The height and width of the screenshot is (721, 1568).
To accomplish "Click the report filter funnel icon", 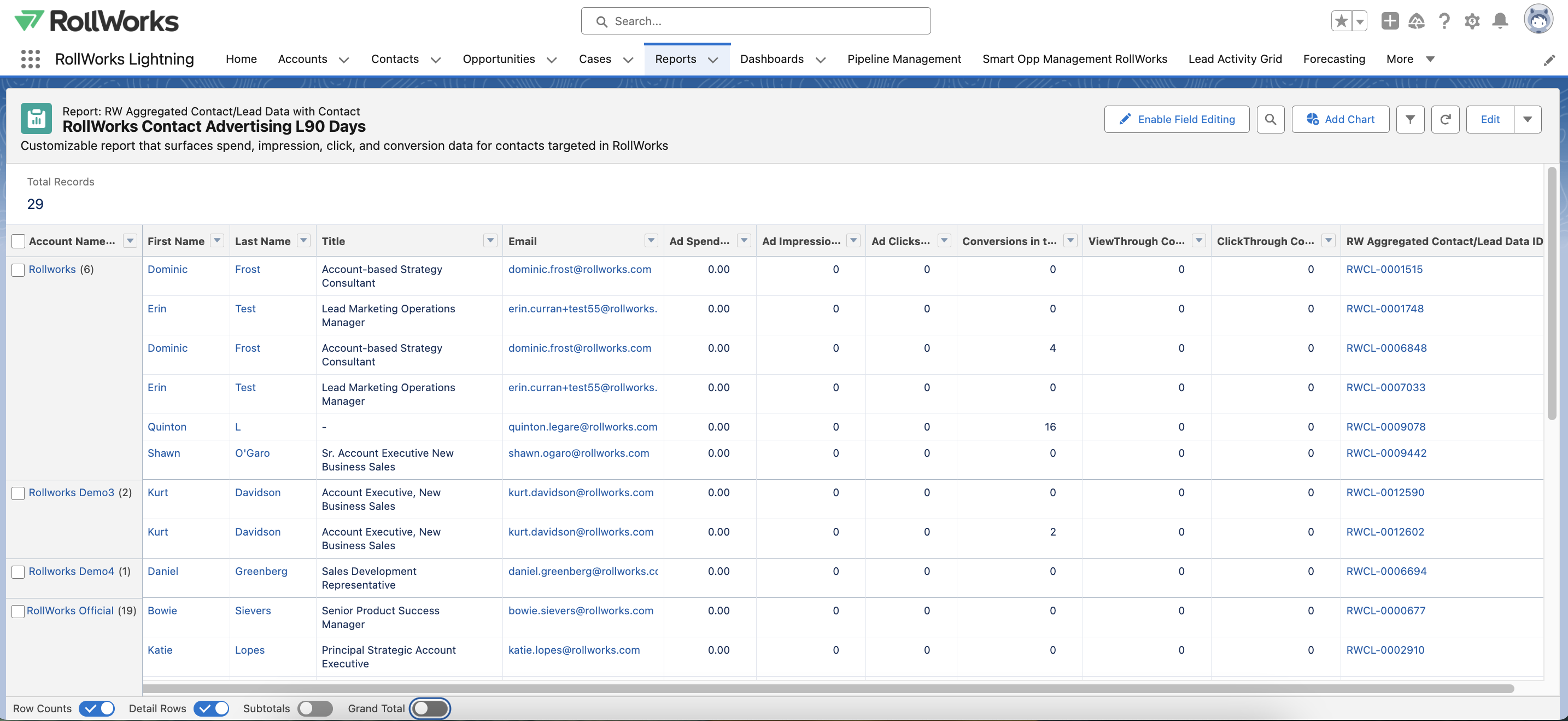I will tap(1410, 119).
